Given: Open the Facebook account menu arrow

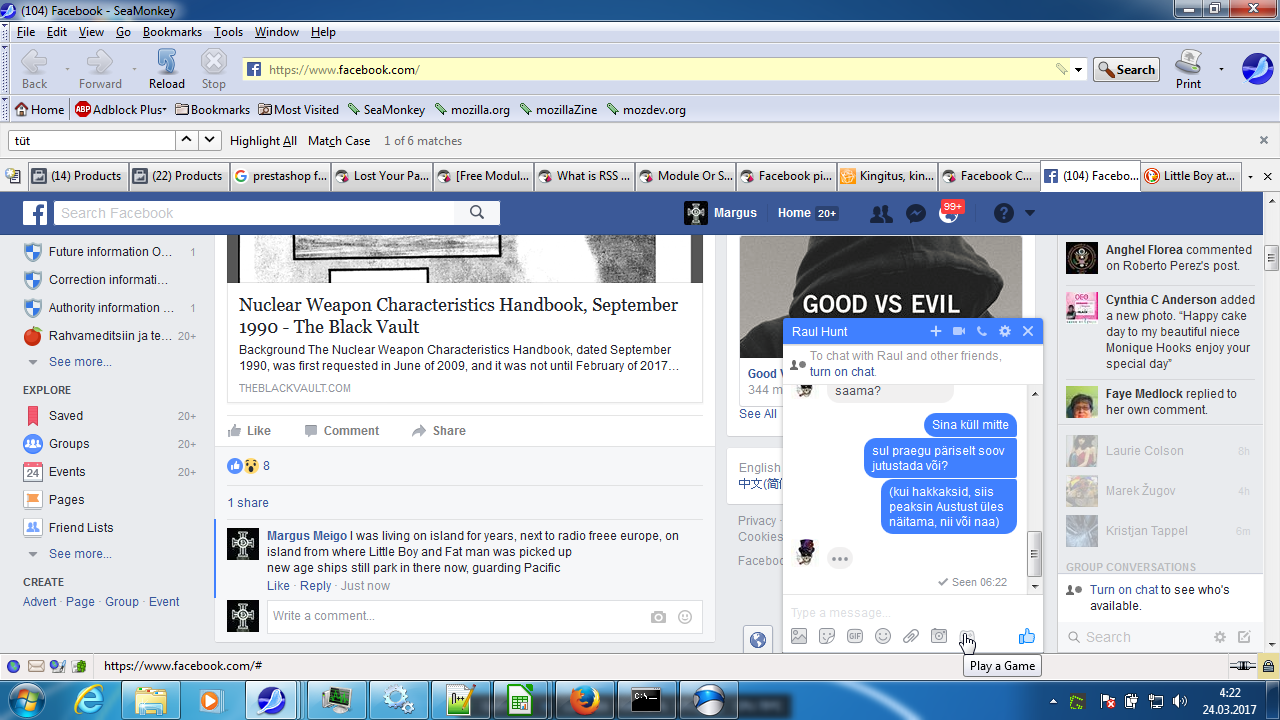Looking at the screenshot, I should click(1030, 213).
